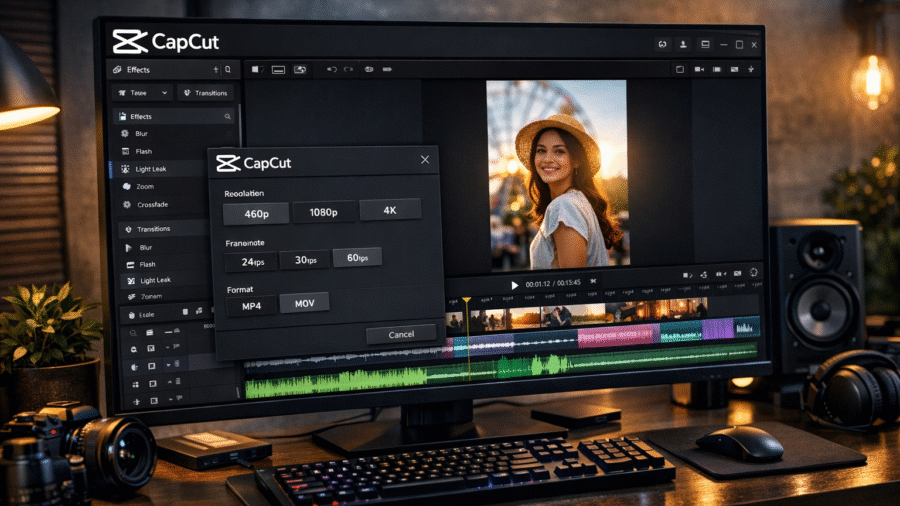This screenshot has width=900, height=506.
Task: Choose Flash under Transitions section
Action: coord(147,264)
